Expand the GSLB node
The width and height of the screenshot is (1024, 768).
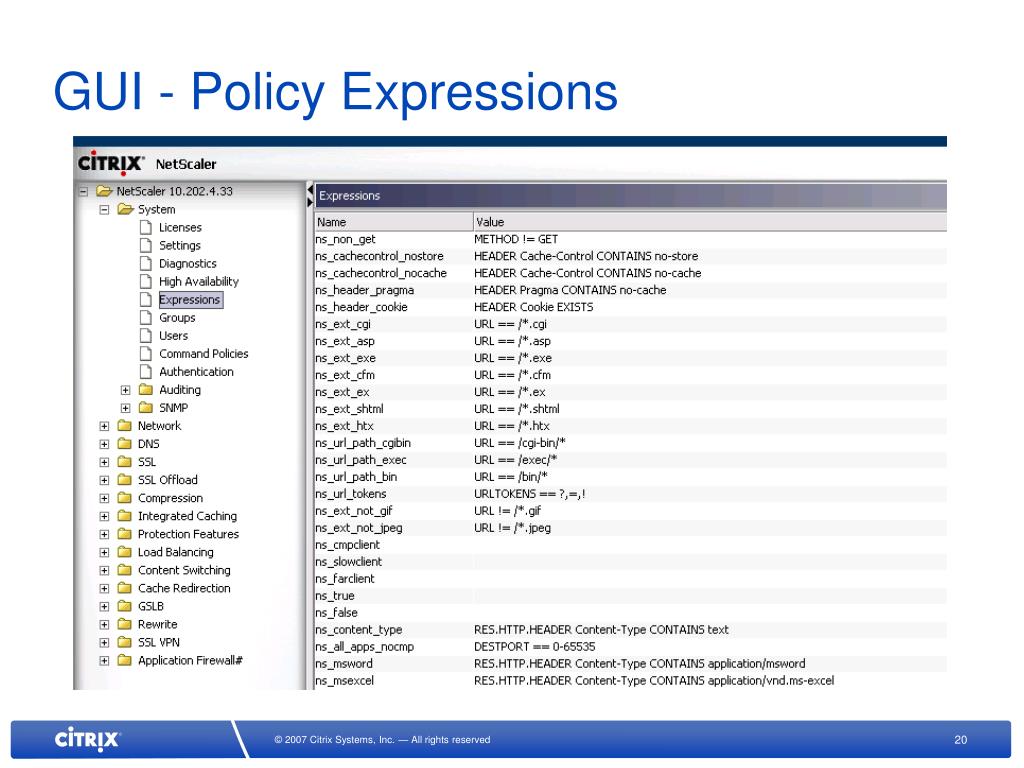coord(104,607)
